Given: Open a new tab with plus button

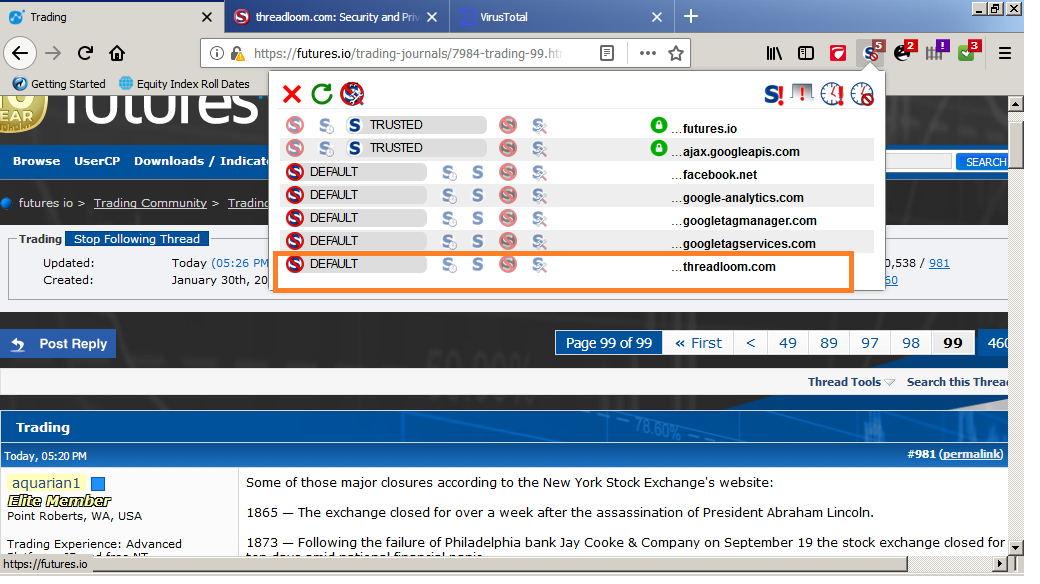Looking at the screenshot, I should tap(690, 16).
